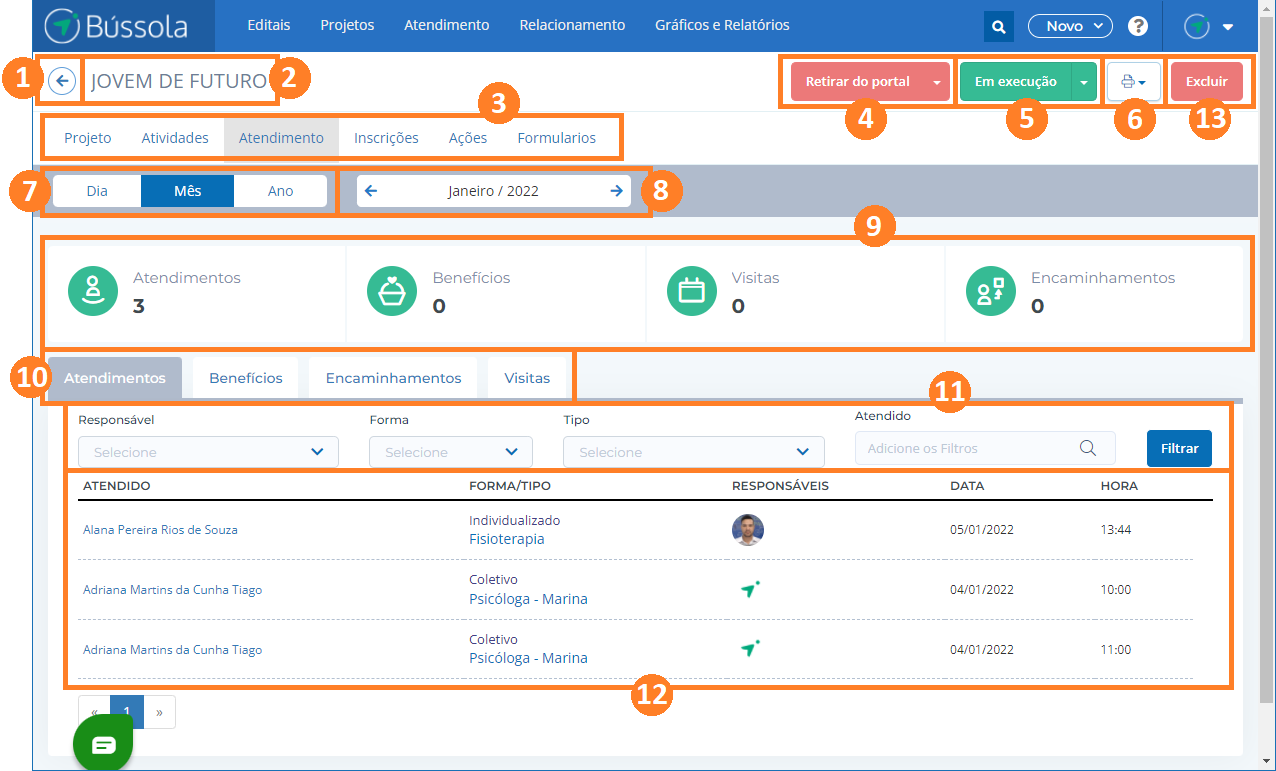Advance to next month with right arrow
1276x771 pixels.
pos(616,191)
